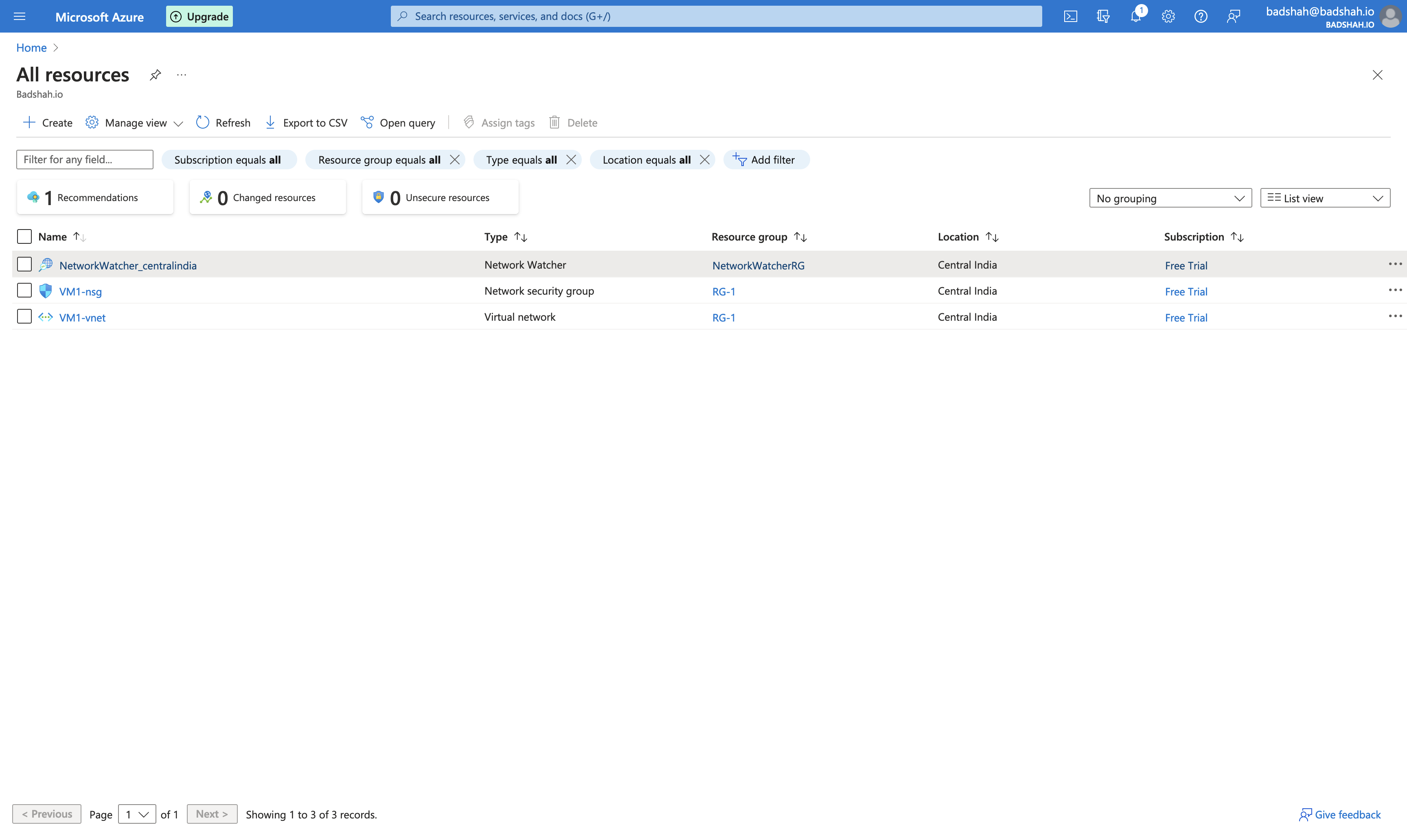The width and height of the screenshot is (1407, 840).
Task: Open the List view dropdown
Action: [1325, 197]
